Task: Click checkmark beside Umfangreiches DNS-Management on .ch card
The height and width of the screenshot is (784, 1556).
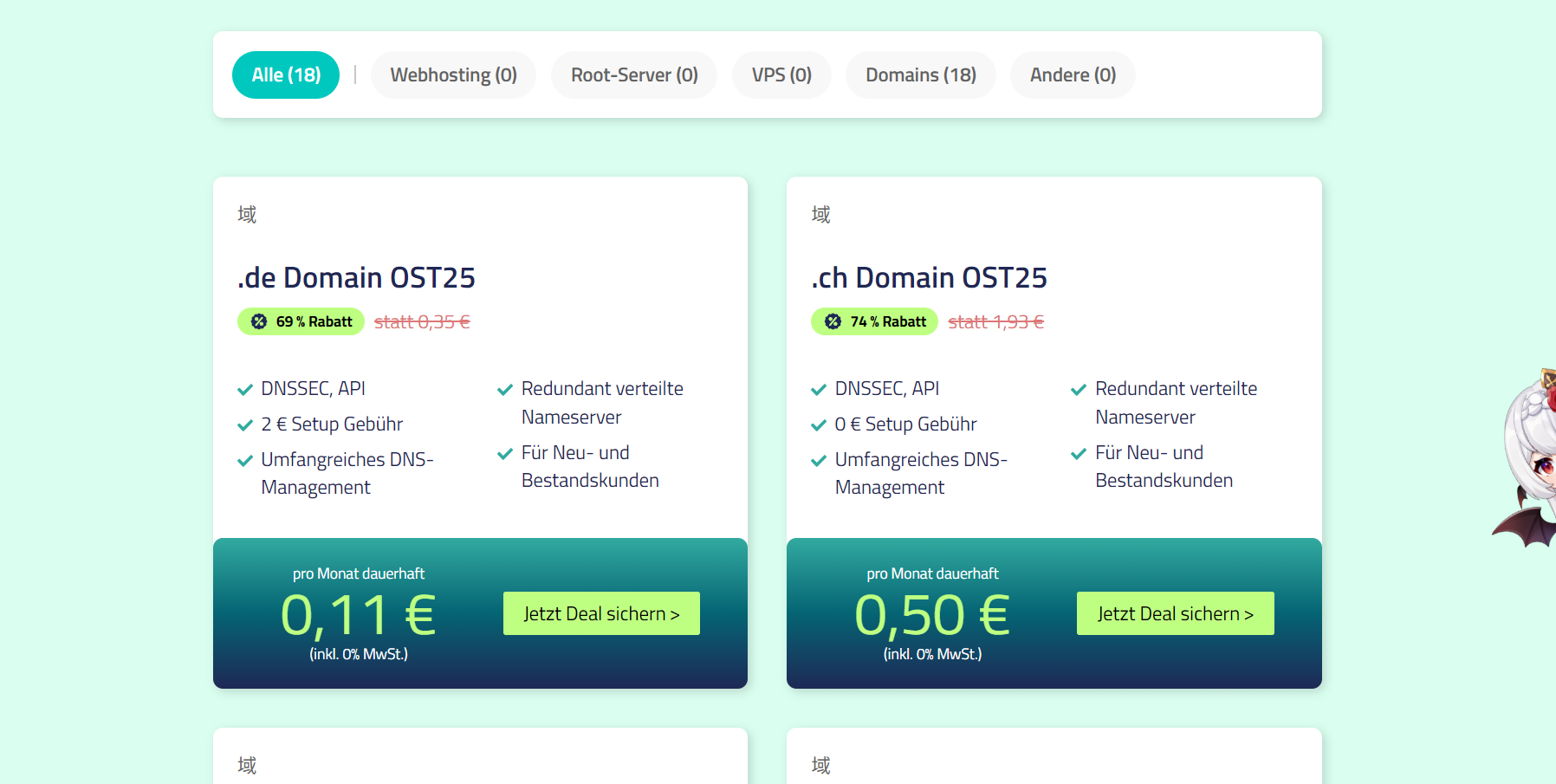Action: [819, 461]
